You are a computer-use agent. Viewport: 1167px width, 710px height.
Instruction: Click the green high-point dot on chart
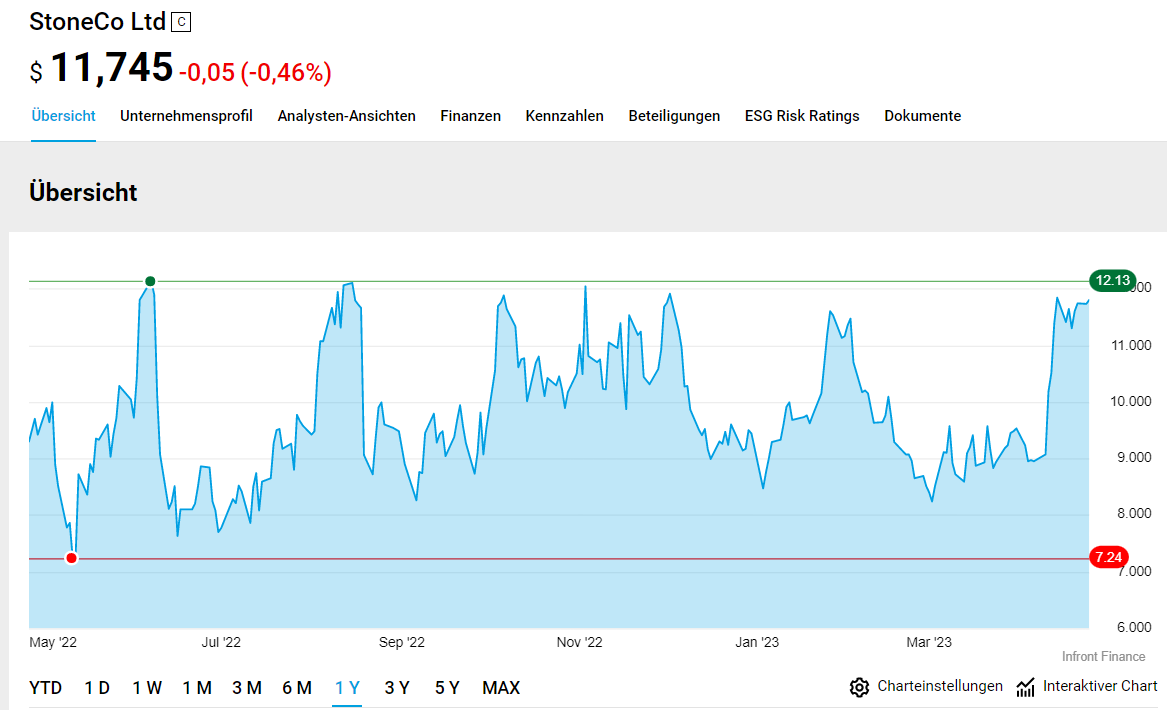[x=150, y=281]
